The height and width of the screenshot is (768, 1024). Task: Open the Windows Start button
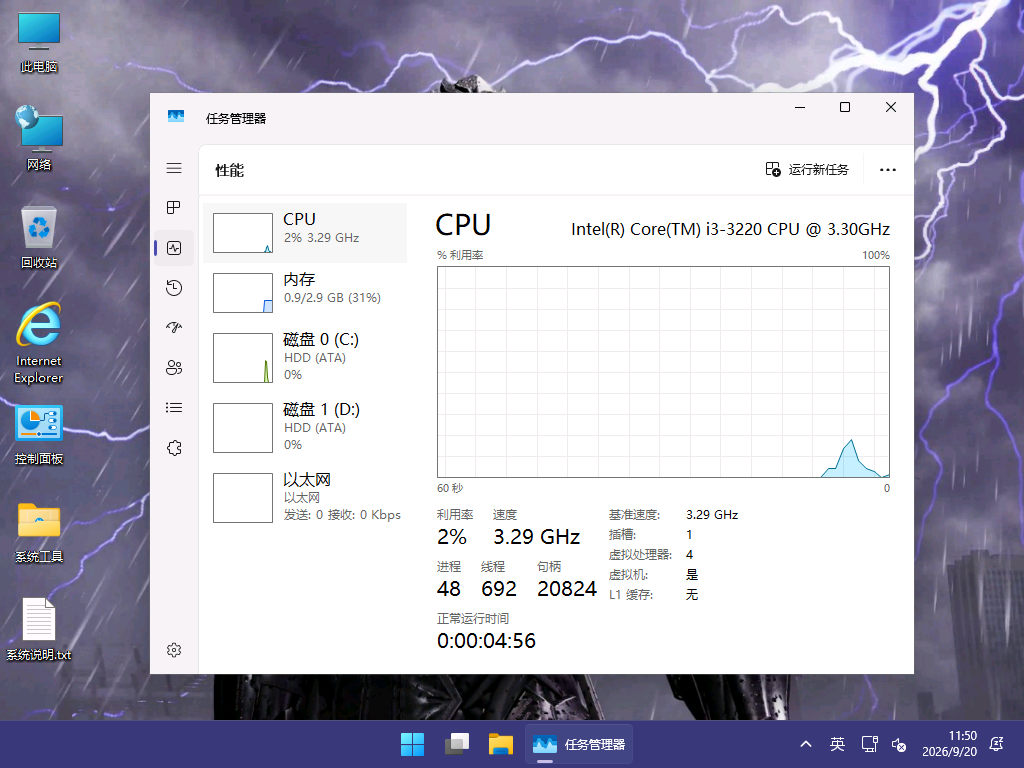pos(412,744)
